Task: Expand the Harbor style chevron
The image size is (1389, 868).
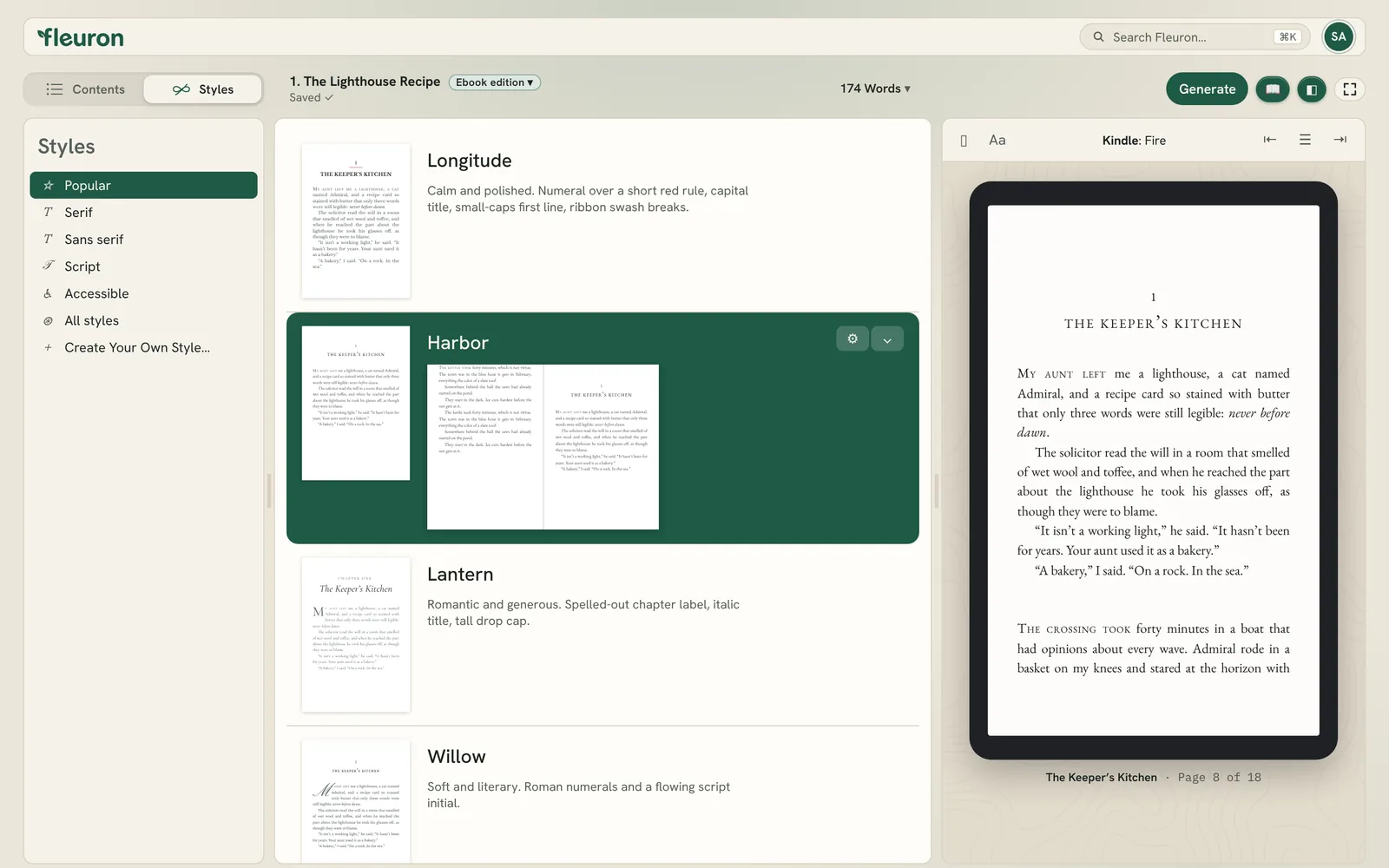Action: pyautogui.click(x=887, y=339)
